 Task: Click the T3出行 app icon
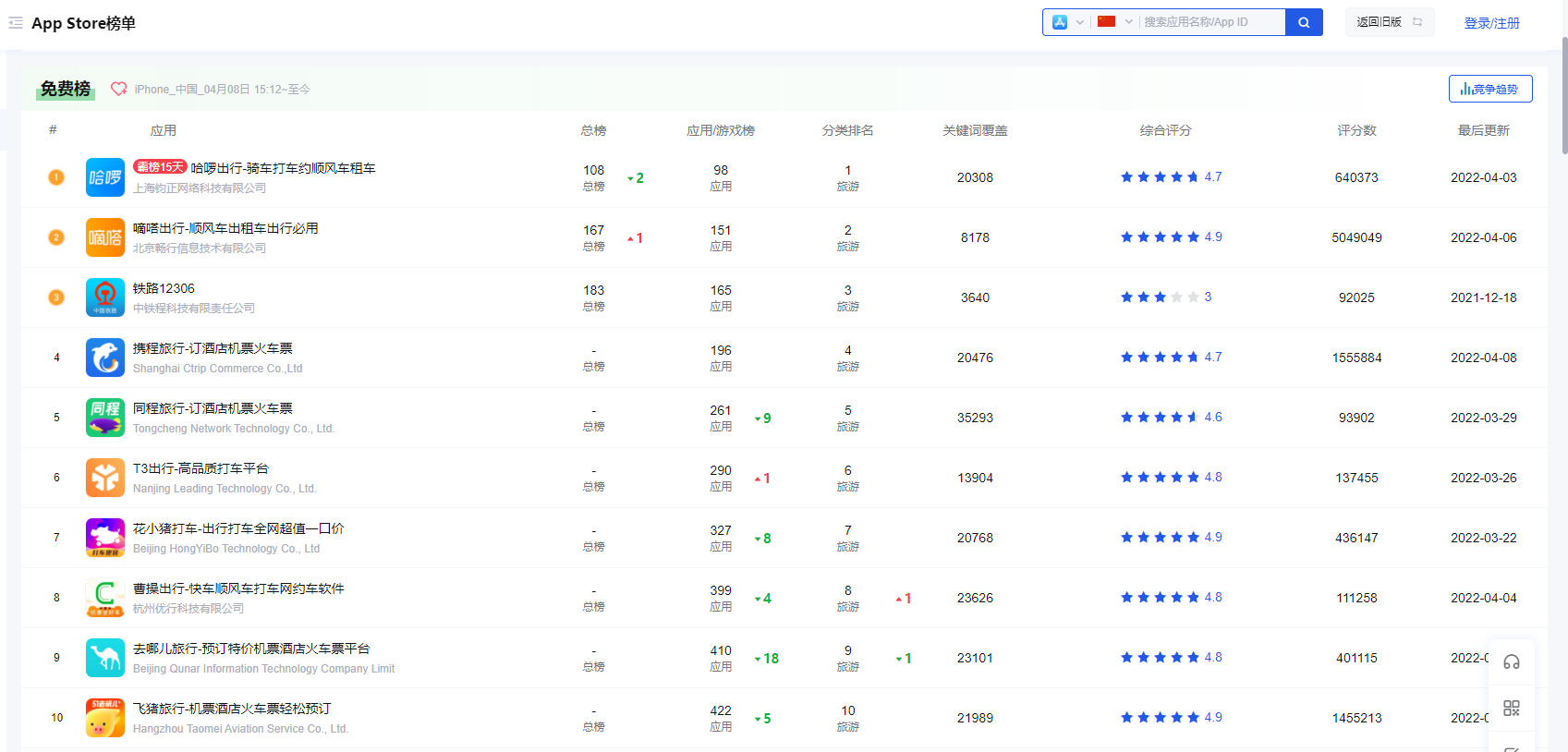point(105,478)
